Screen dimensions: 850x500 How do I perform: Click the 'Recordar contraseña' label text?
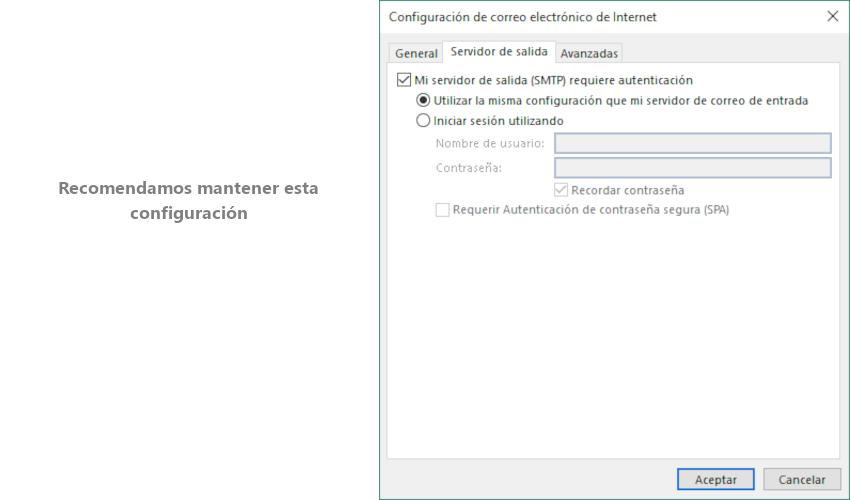pos(627,190)
